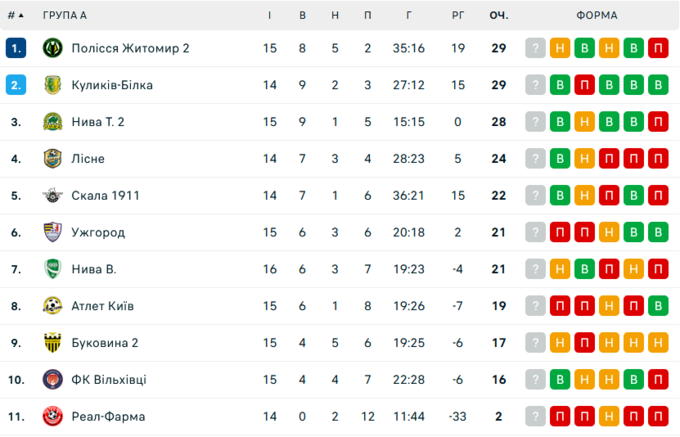Click the light-blue rank 2. badge
The image size is (680, 437).
pos(15,85)
